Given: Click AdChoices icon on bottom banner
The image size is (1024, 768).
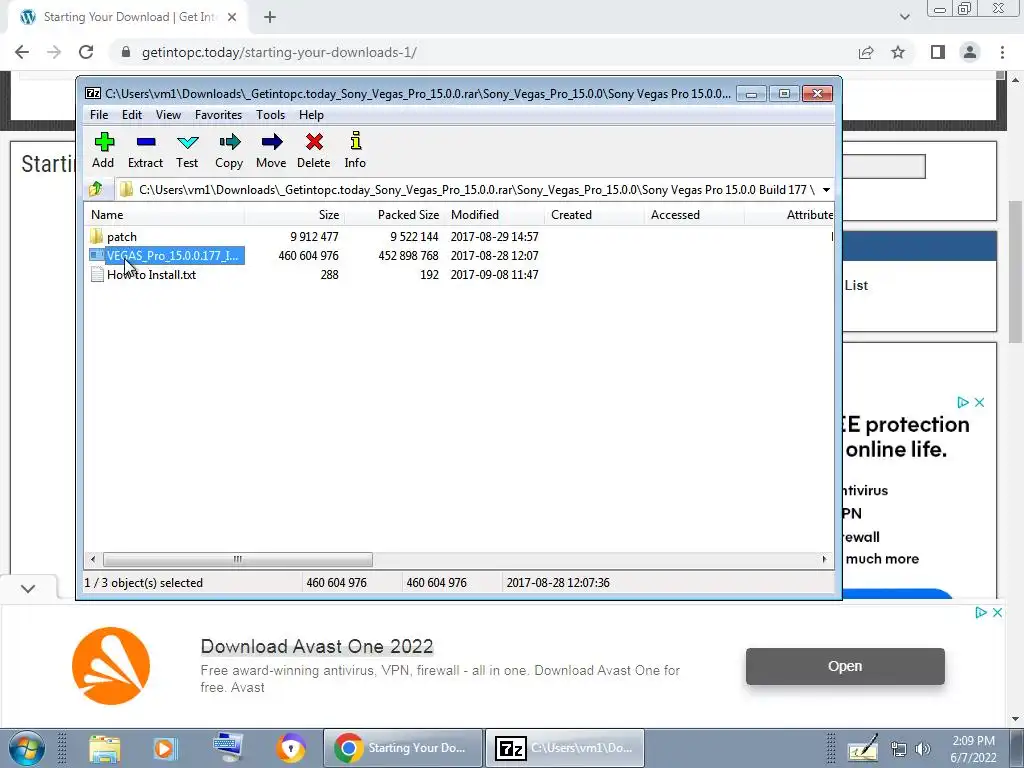Looking at the screenshot, I should pyautogui.click(x=981, y=613).
